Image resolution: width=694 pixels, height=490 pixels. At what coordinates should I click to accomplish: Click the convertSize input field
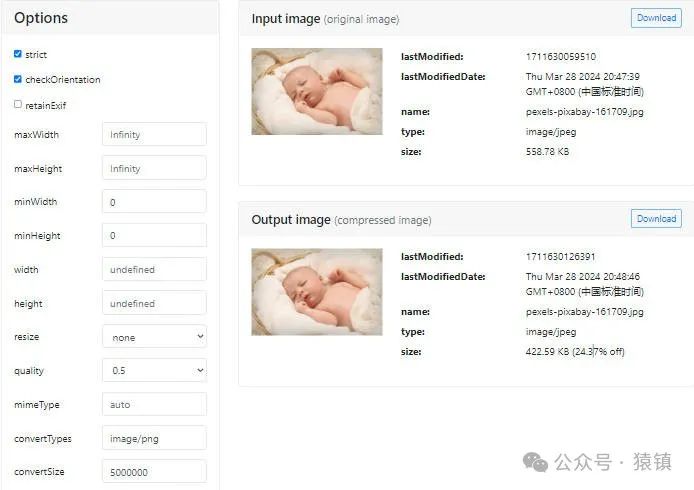pos(154,471)
